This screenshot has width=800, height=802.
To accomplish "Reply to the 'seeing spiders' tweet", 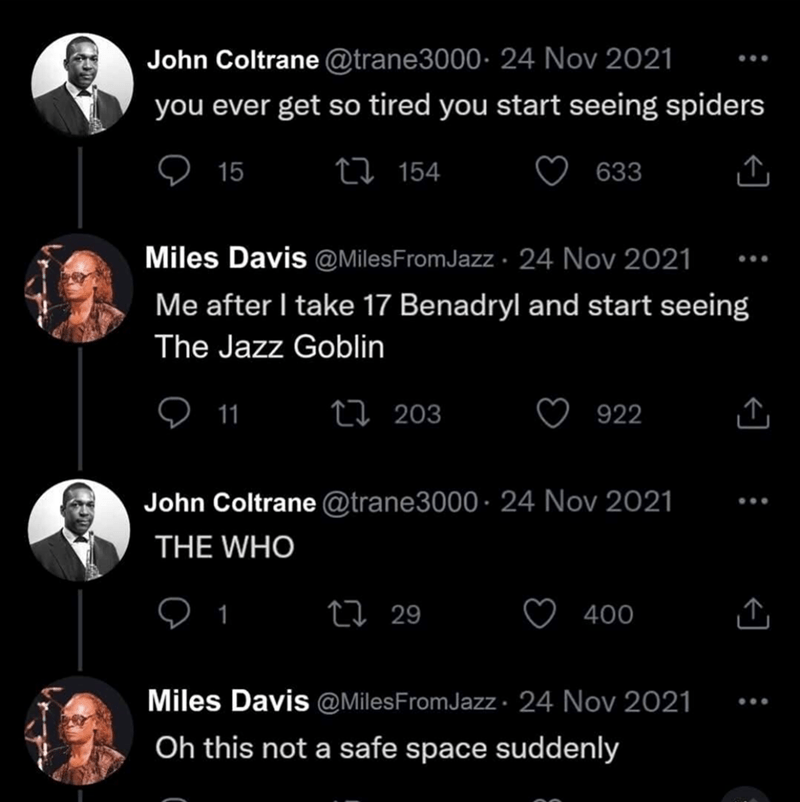I will (175, 172).
